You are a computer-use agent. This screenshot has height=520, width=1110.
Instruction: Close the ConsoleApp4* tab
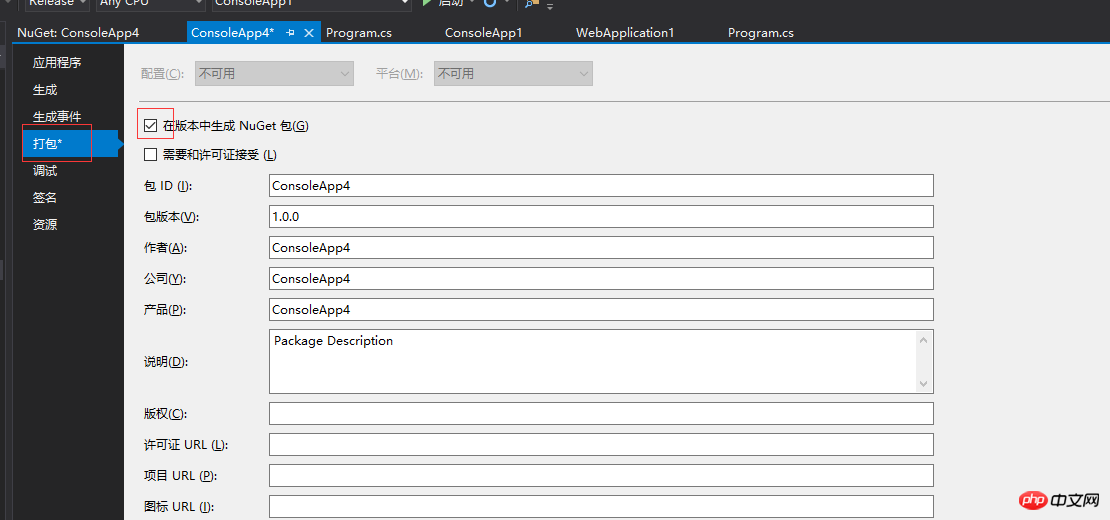pos(308,33)
